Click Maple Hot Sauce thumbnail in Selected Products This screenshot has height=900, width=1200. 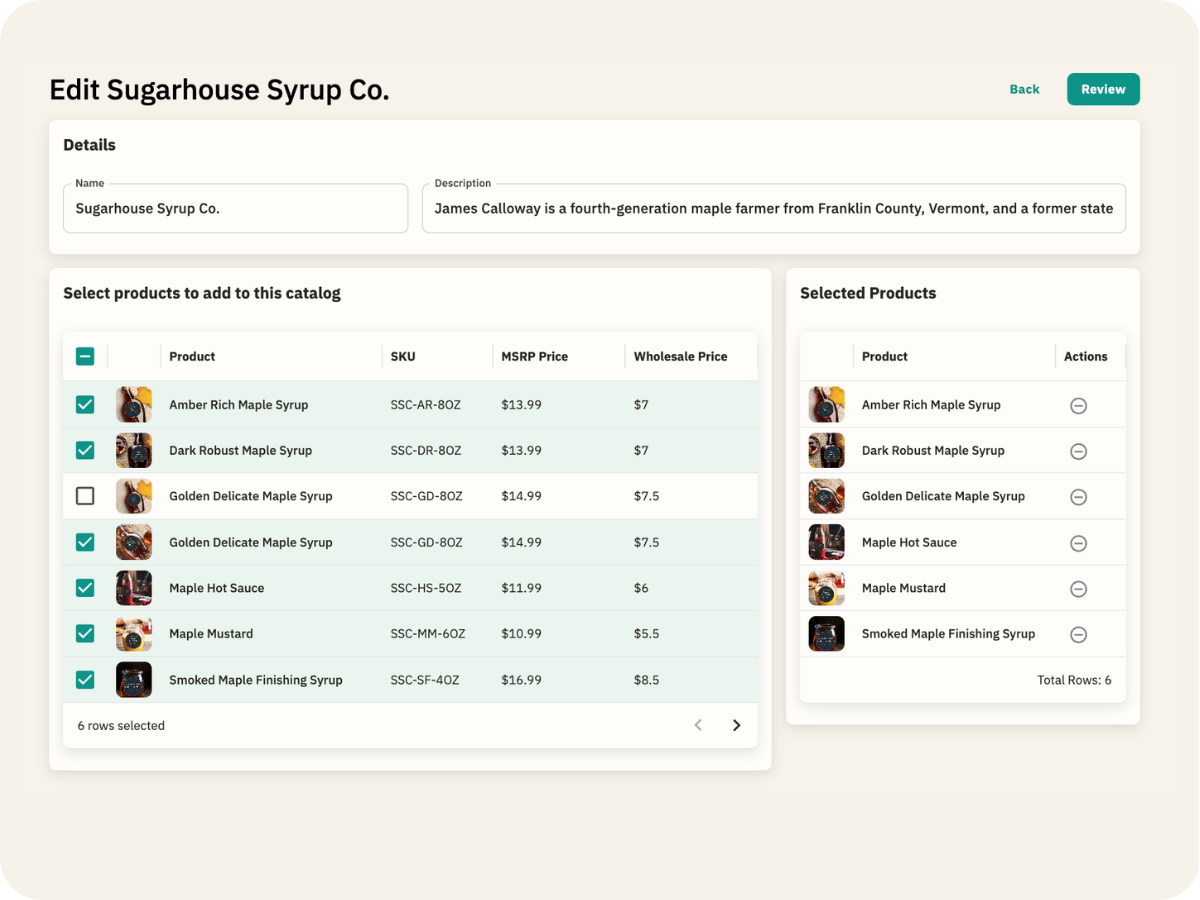pos(827,542)
